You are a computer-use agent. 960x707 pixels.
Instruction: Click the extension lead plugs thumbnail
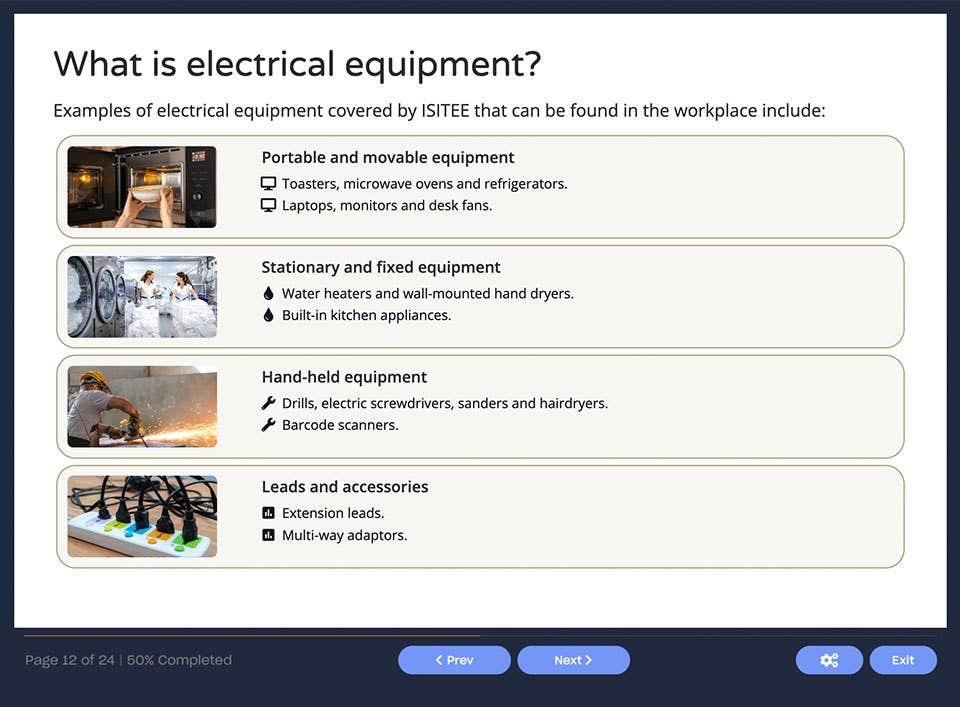coord(142,516)
